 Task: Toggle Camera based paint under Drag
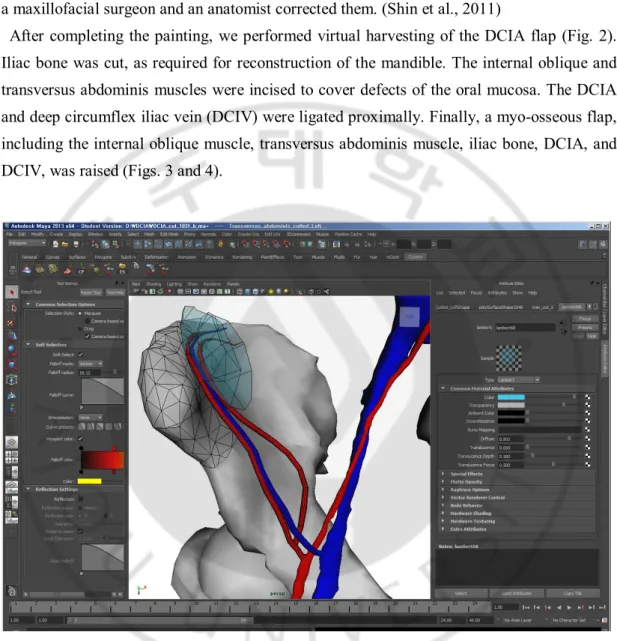click(x=87, y=336)
